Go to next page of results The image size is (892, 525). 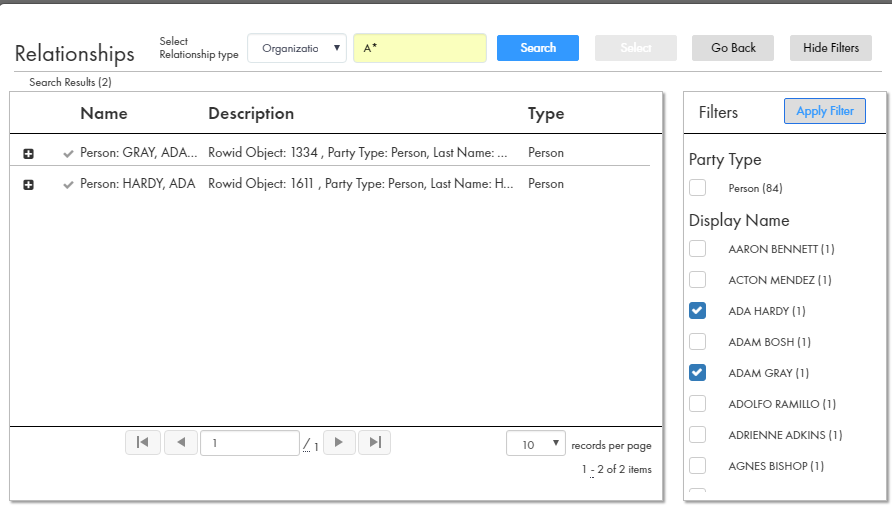[339, 443]
